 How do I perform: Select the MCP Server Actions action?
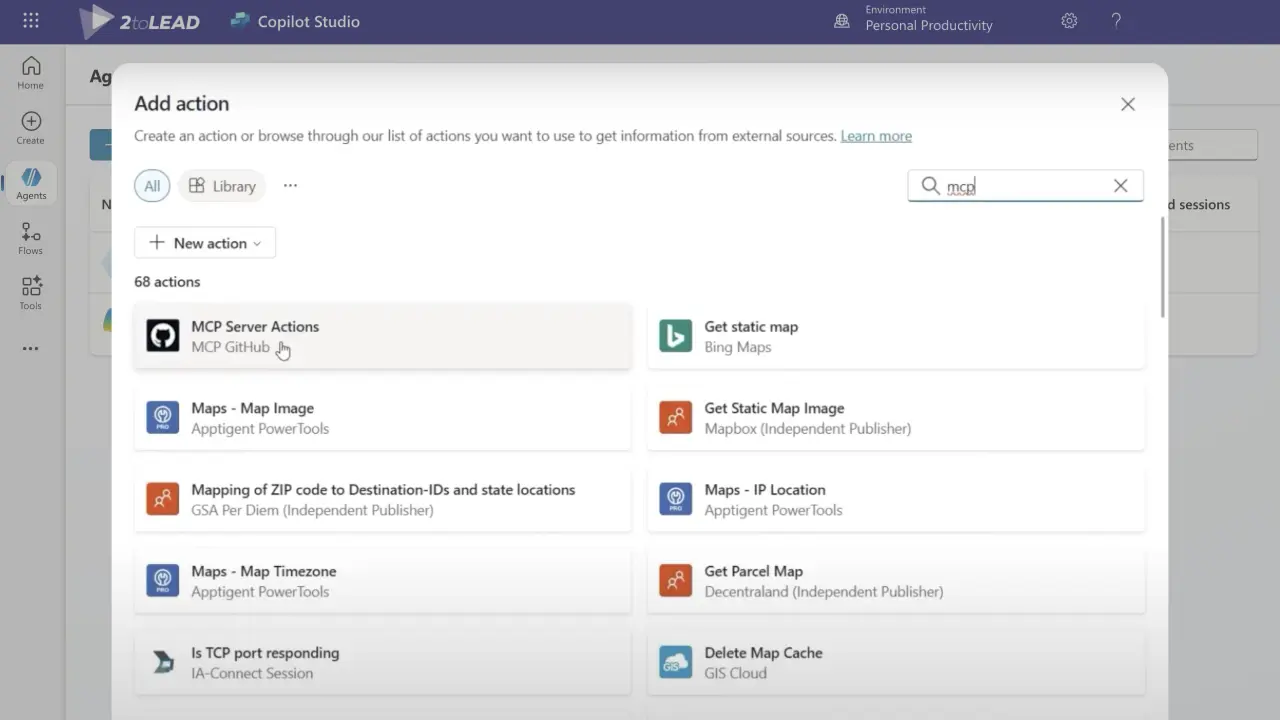click(x=383, y=336)
